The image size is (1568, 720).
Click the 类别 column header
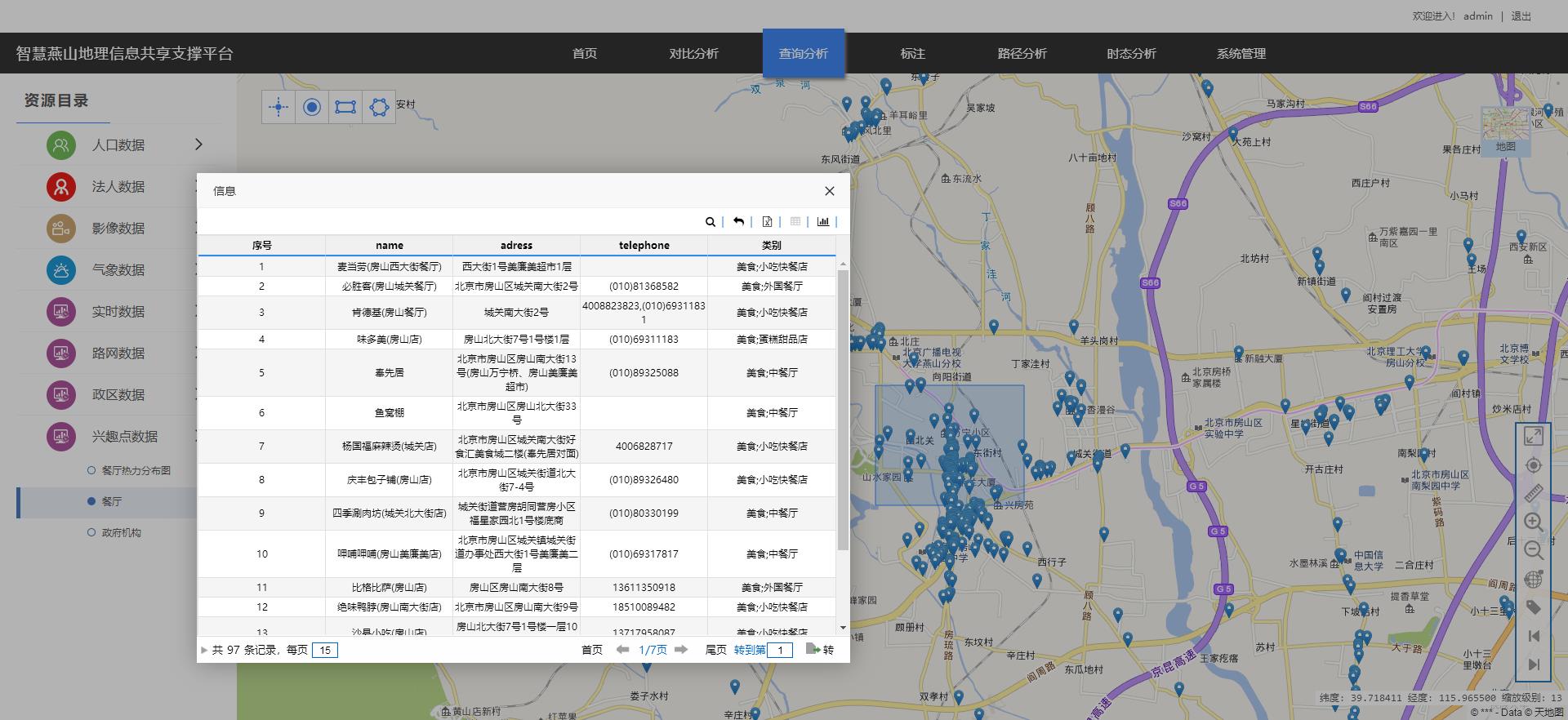tap(772, 245)
